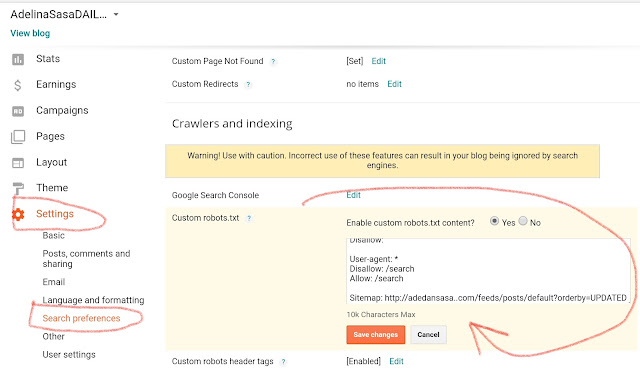640x373 pixels.
Task: Open Basic settings submenu item
Action: pos(53,235)
